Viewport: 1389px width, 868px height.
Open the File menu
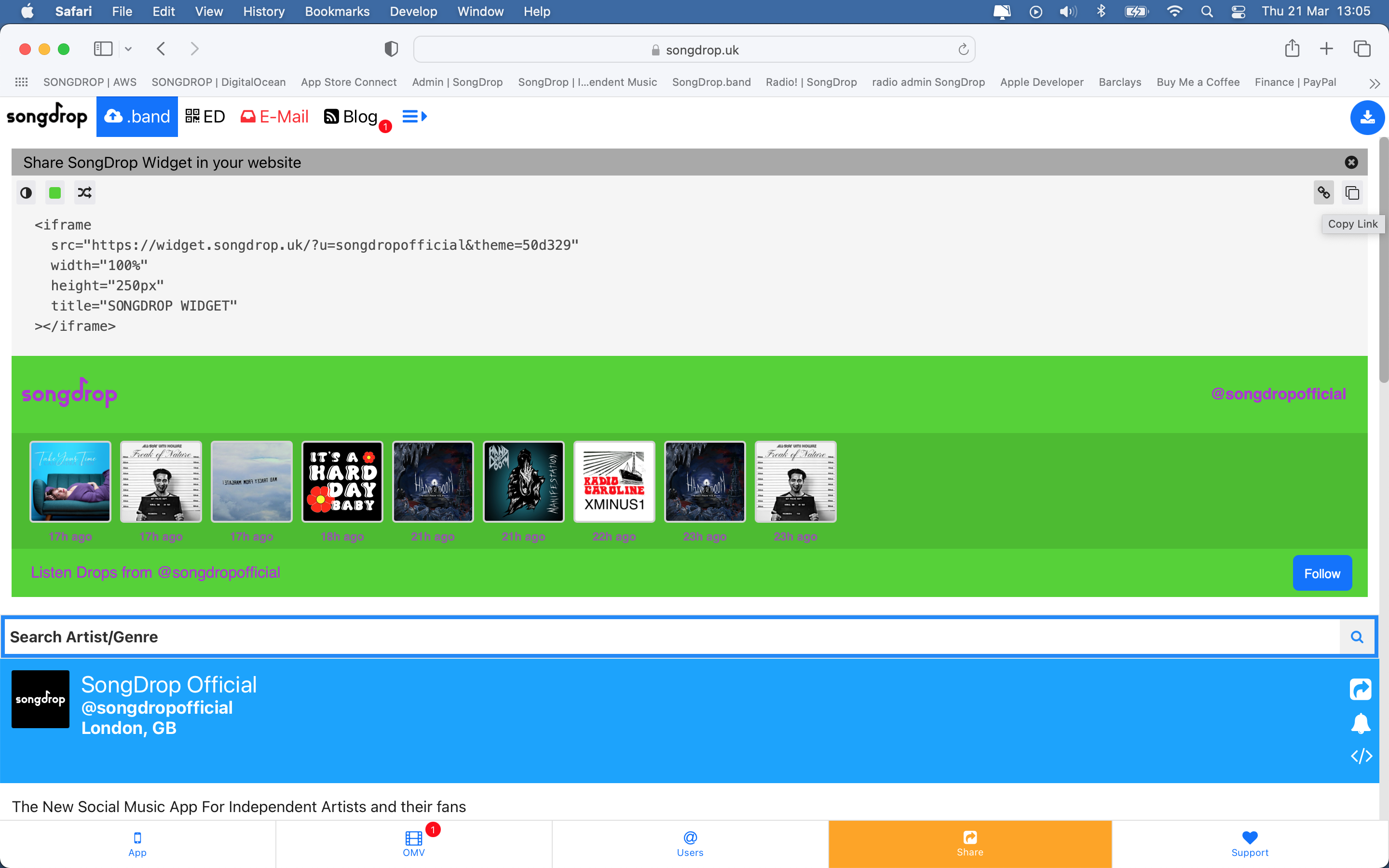122,12
